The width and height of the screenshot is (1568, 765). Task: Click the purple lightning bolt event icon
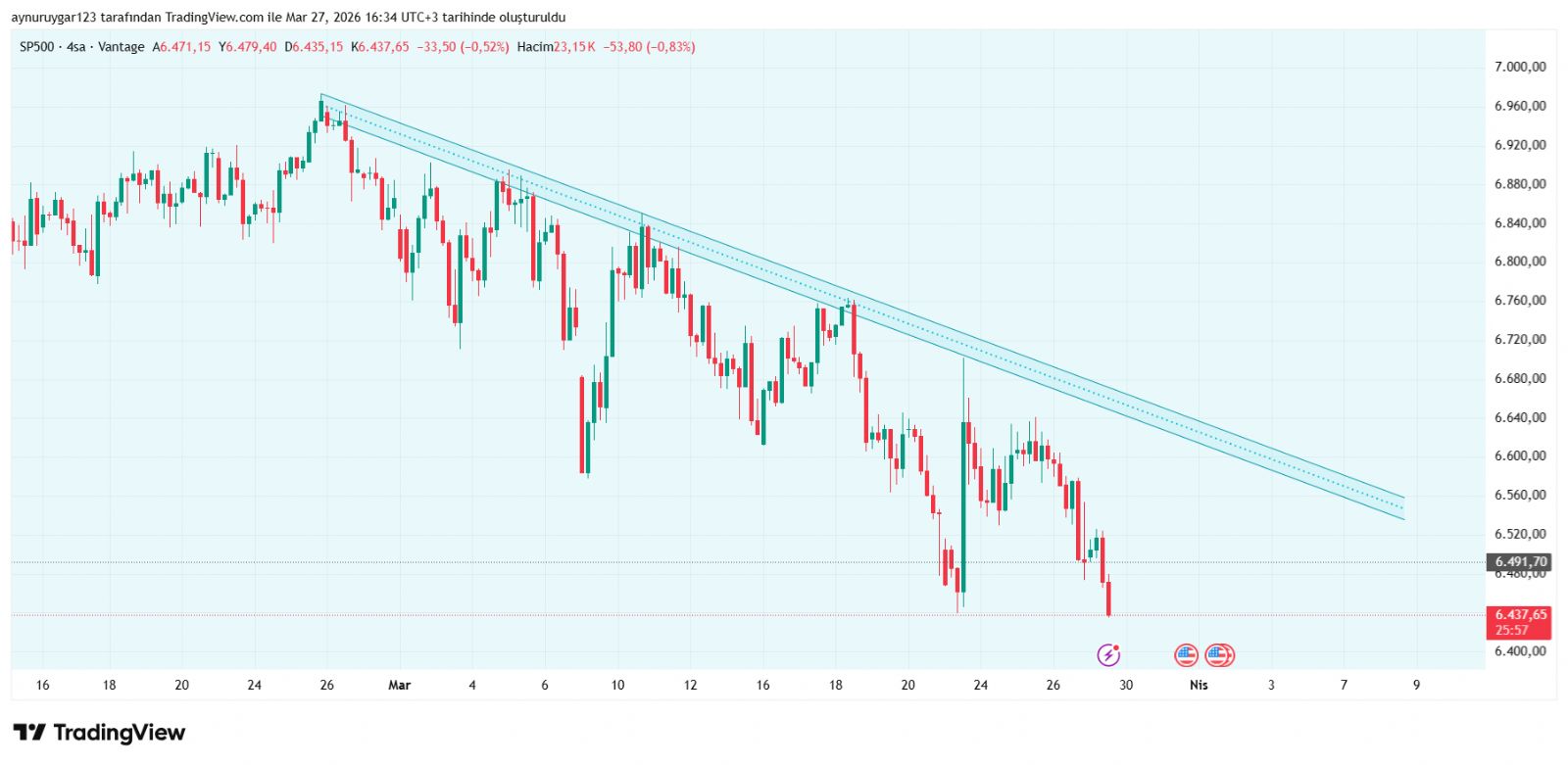pos(1108,654)
